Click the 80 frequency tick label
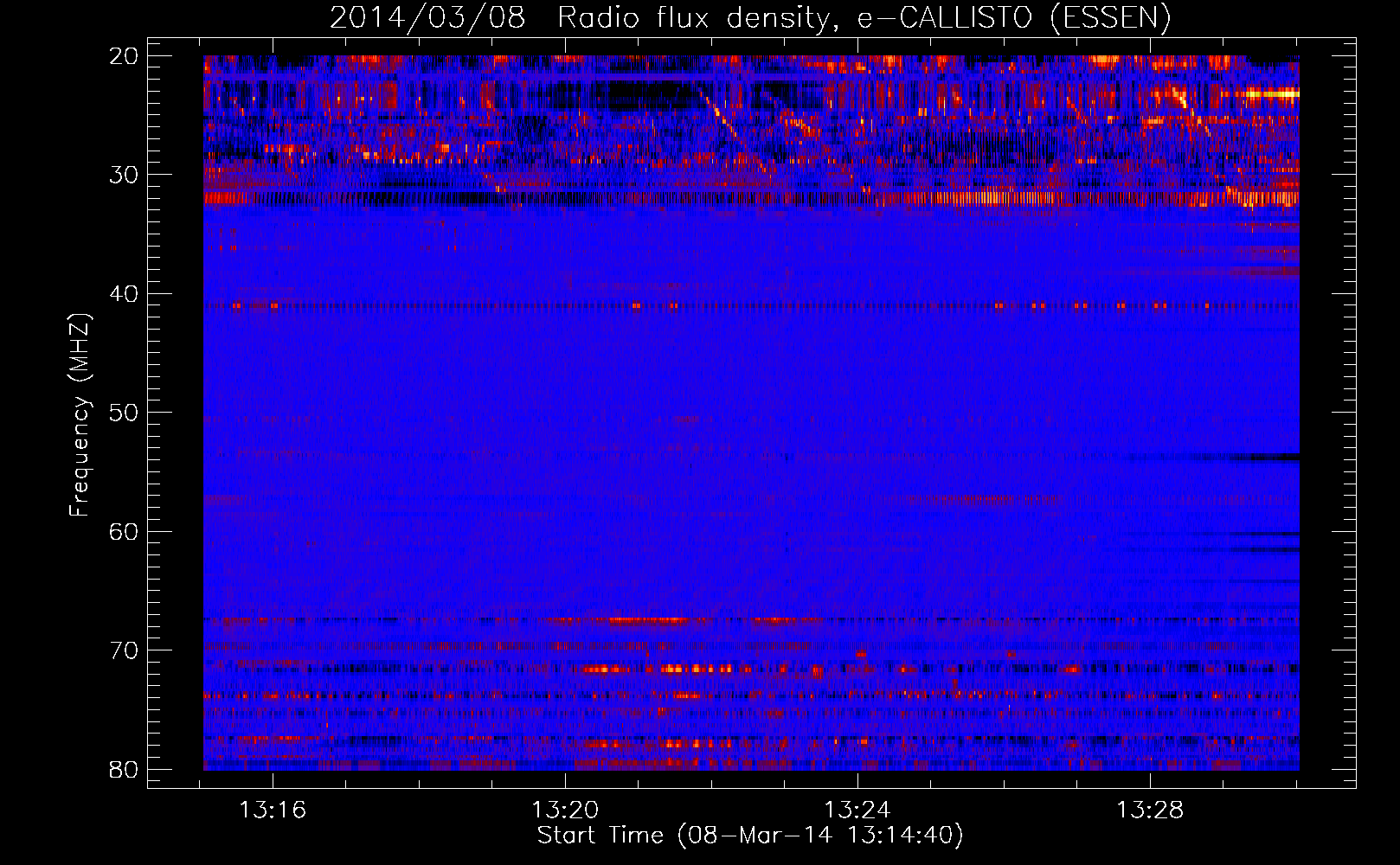This screenshot has width=1400, height=865. (124, 770)
